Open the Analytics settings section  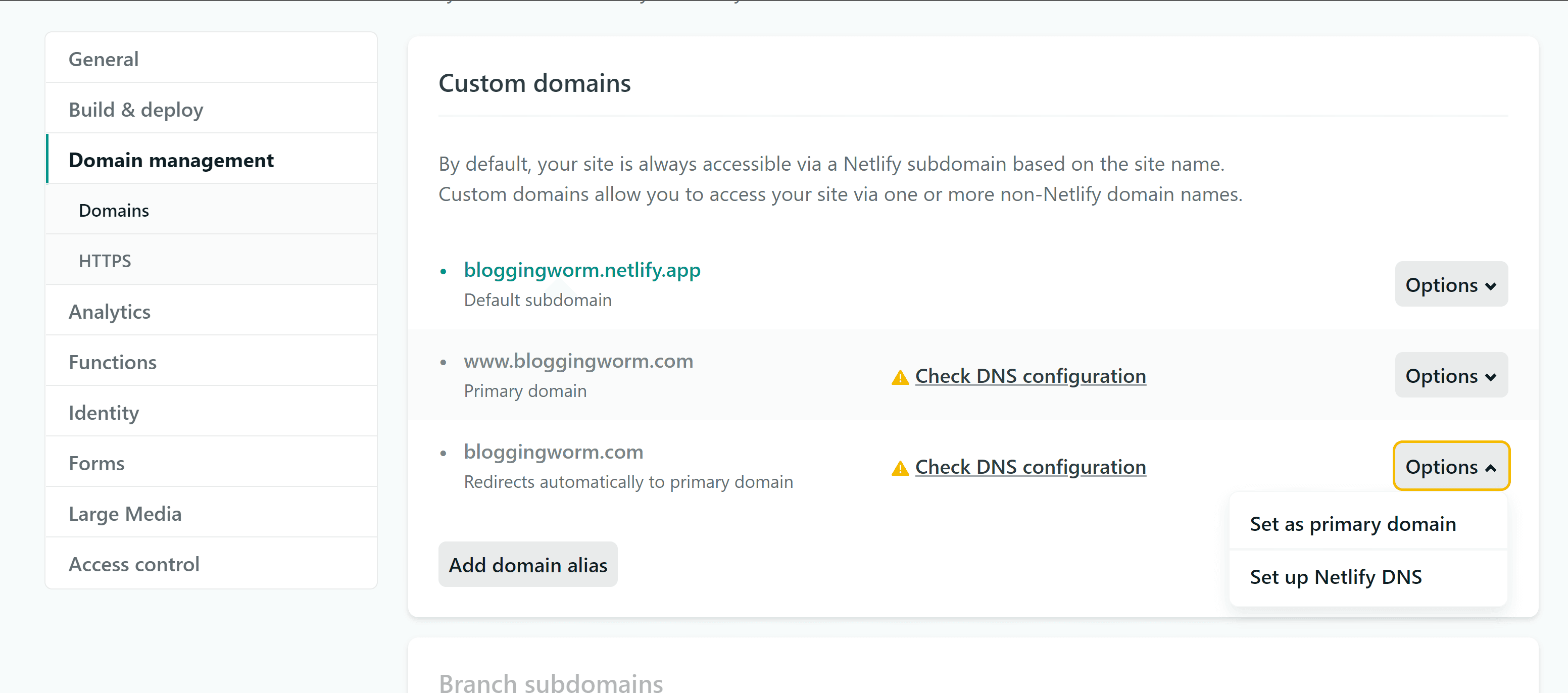click(x=110, y=312)
